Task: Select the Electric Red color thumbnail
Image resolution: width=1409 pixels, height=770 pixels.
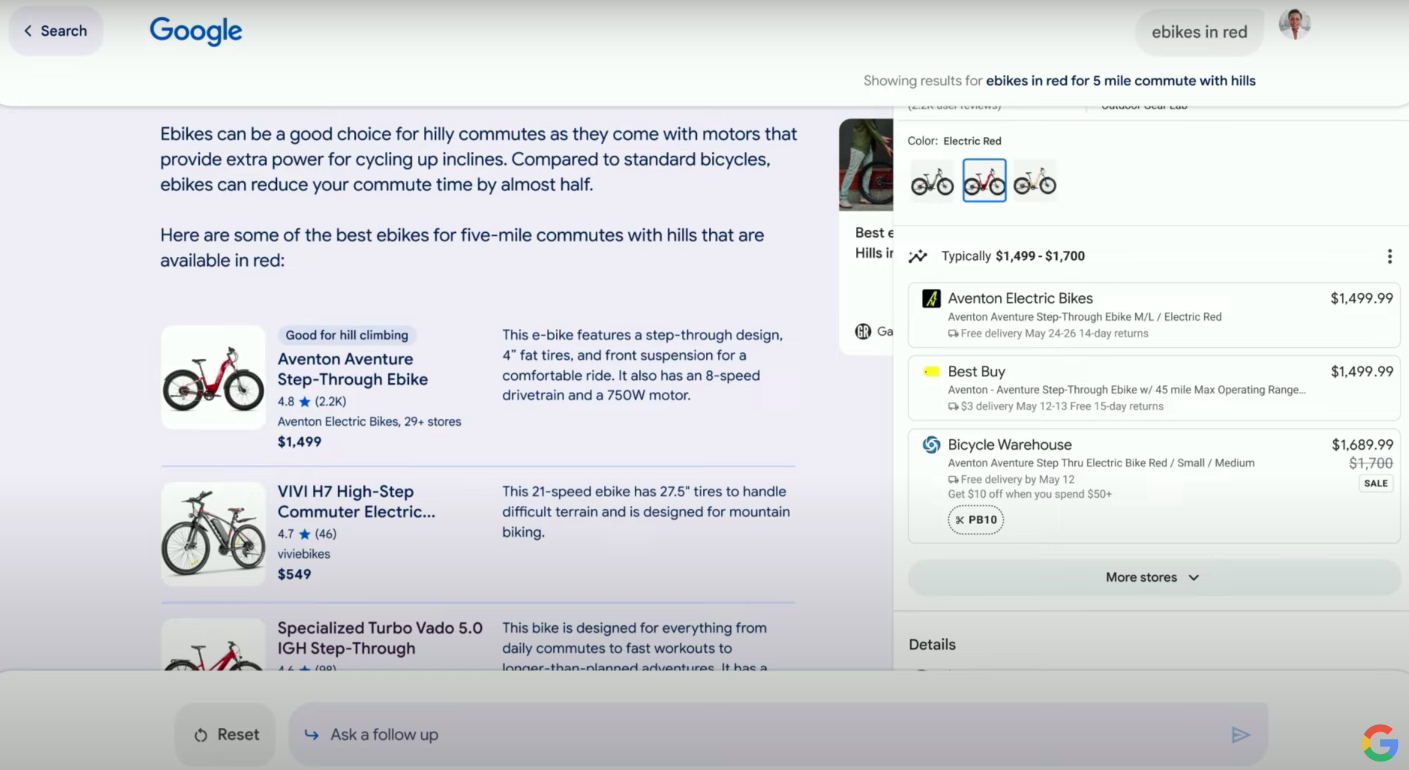Action: pos(984,181)
